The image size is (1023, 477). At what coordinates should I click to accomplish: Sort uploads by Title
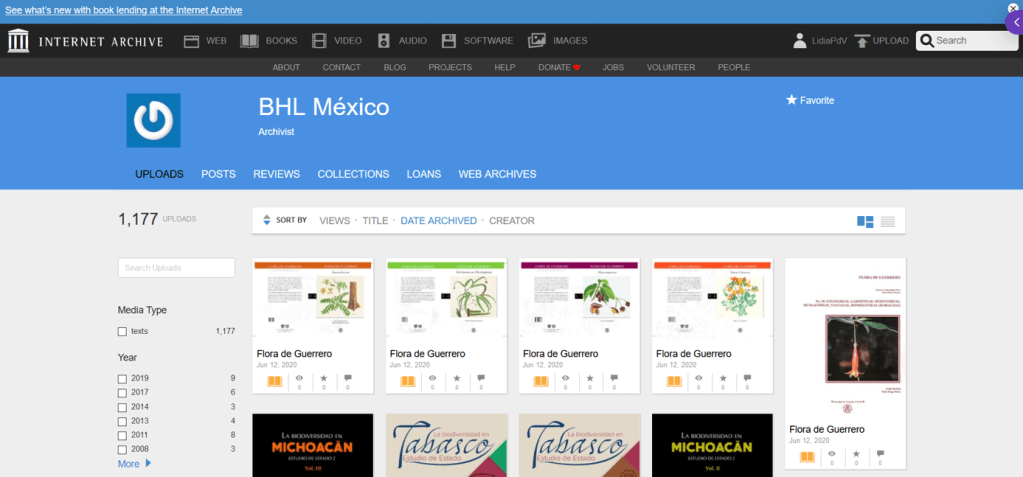[375, 221]
